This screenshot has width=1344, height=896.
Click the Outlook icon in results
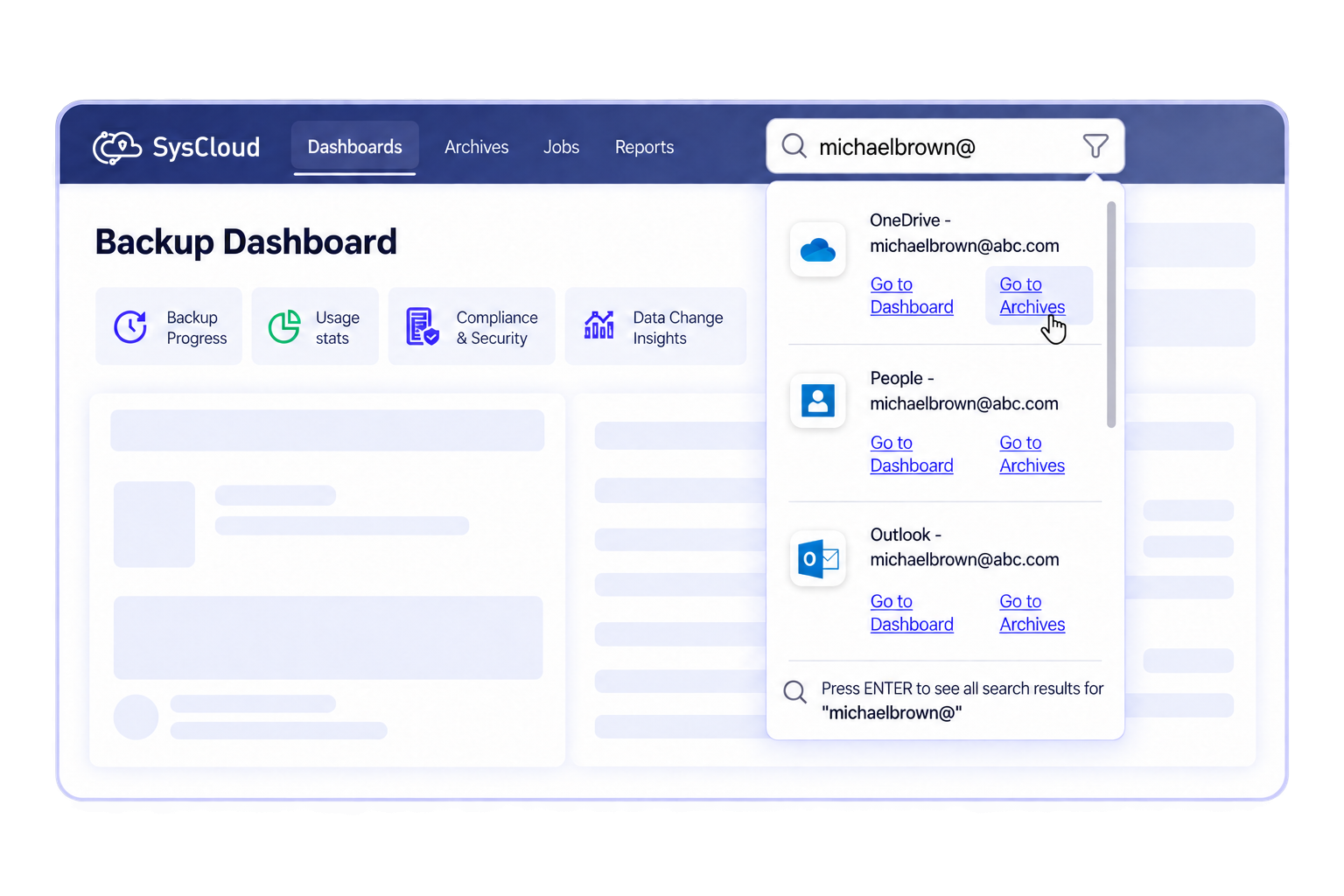818,558
